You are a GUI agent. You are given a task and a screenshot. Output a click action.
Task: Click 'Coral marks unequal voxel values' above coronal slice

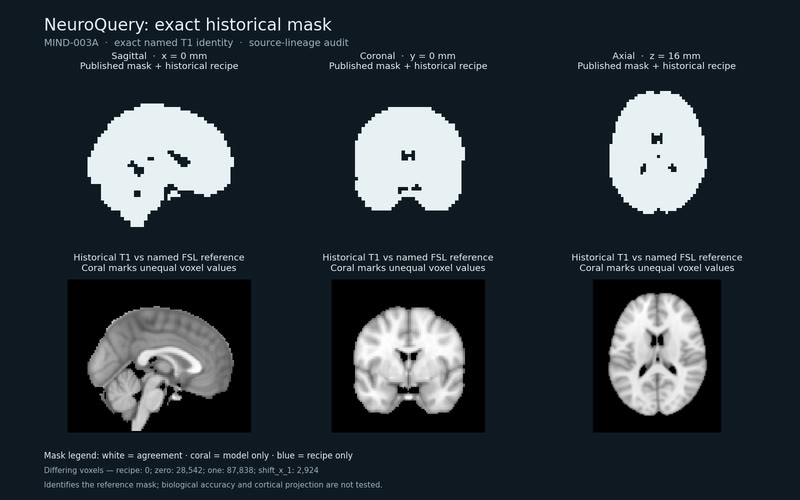point(408,268)
